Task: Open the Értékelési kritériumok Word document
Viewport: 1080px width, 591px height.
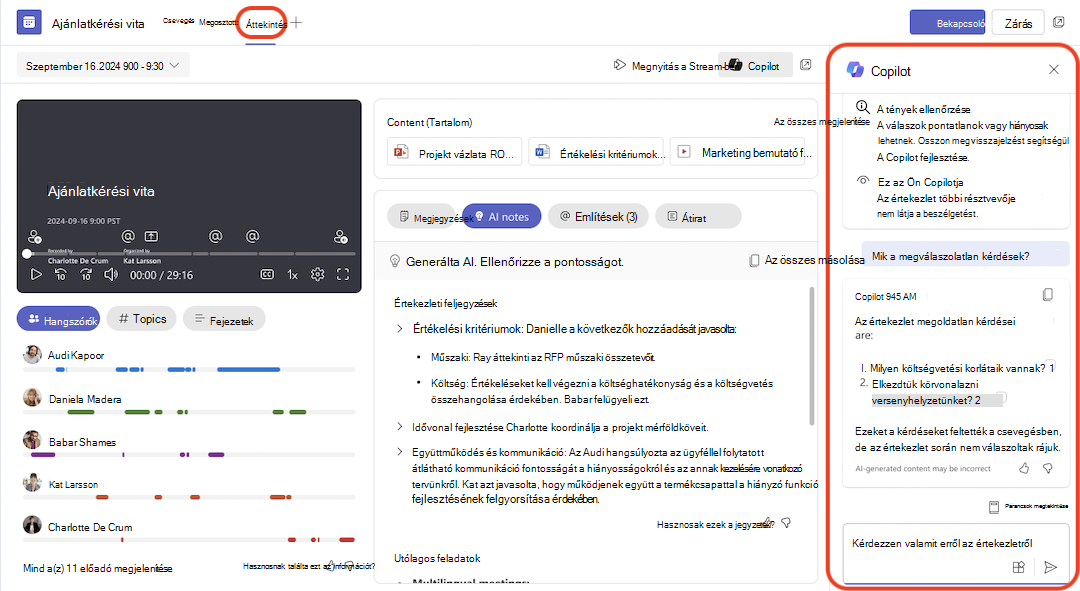Action: (596, 153)
